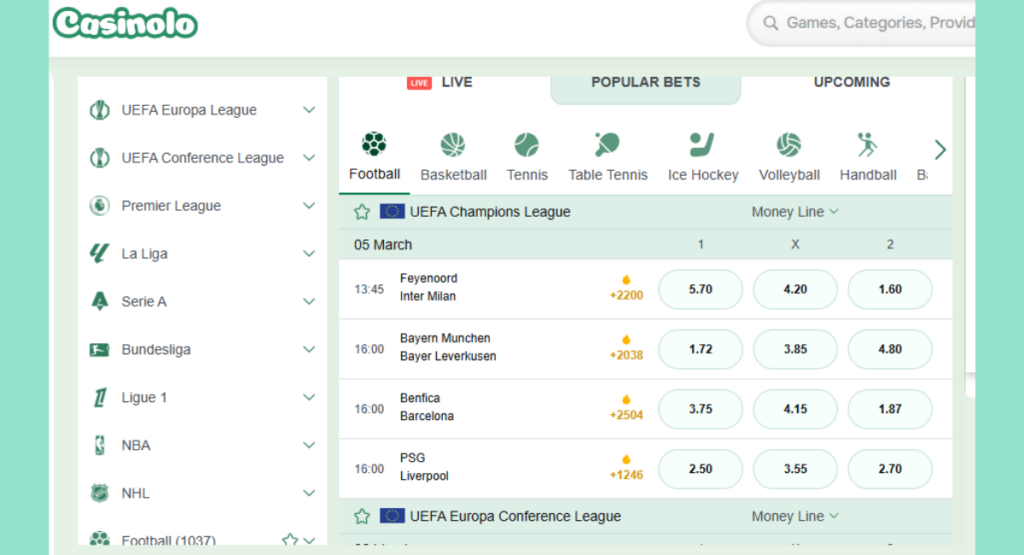Open the Benfica vs Barcelona match
Viewport: 1024px width, 555px height.
[x=426, y=407]
